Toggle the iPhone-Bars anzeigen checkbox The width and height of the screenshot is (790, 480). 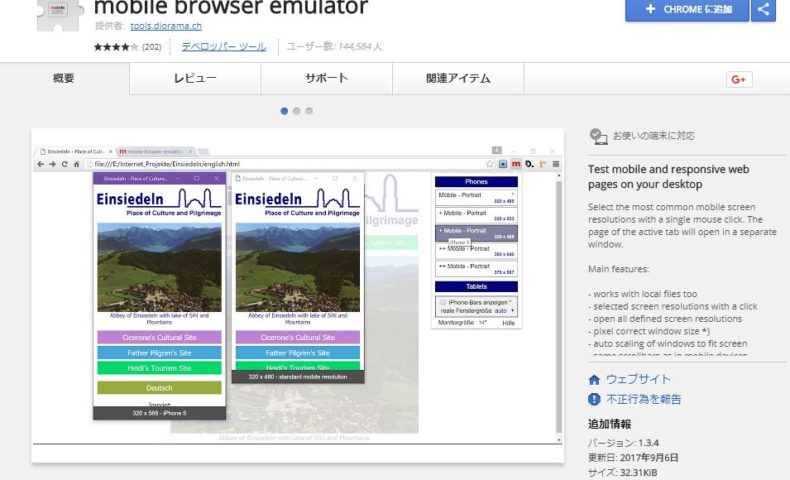[x=443, y=302]
